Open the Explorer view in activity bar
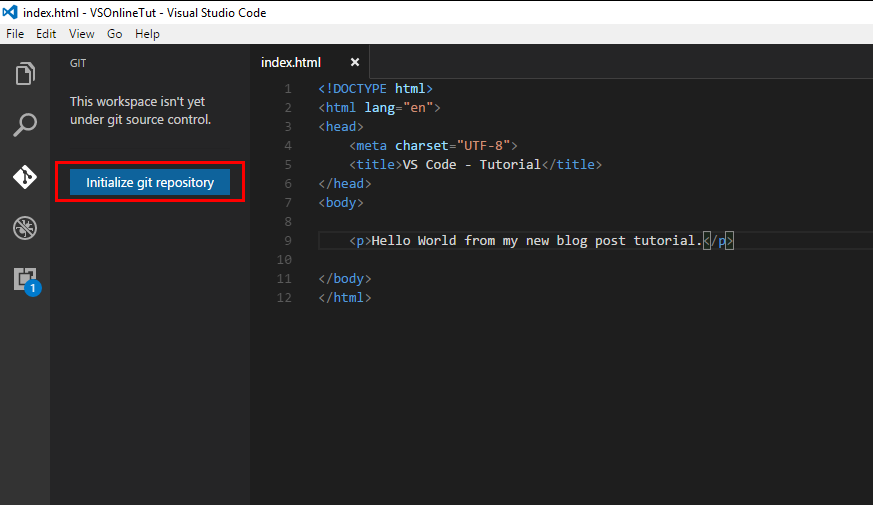 point(25,74)
